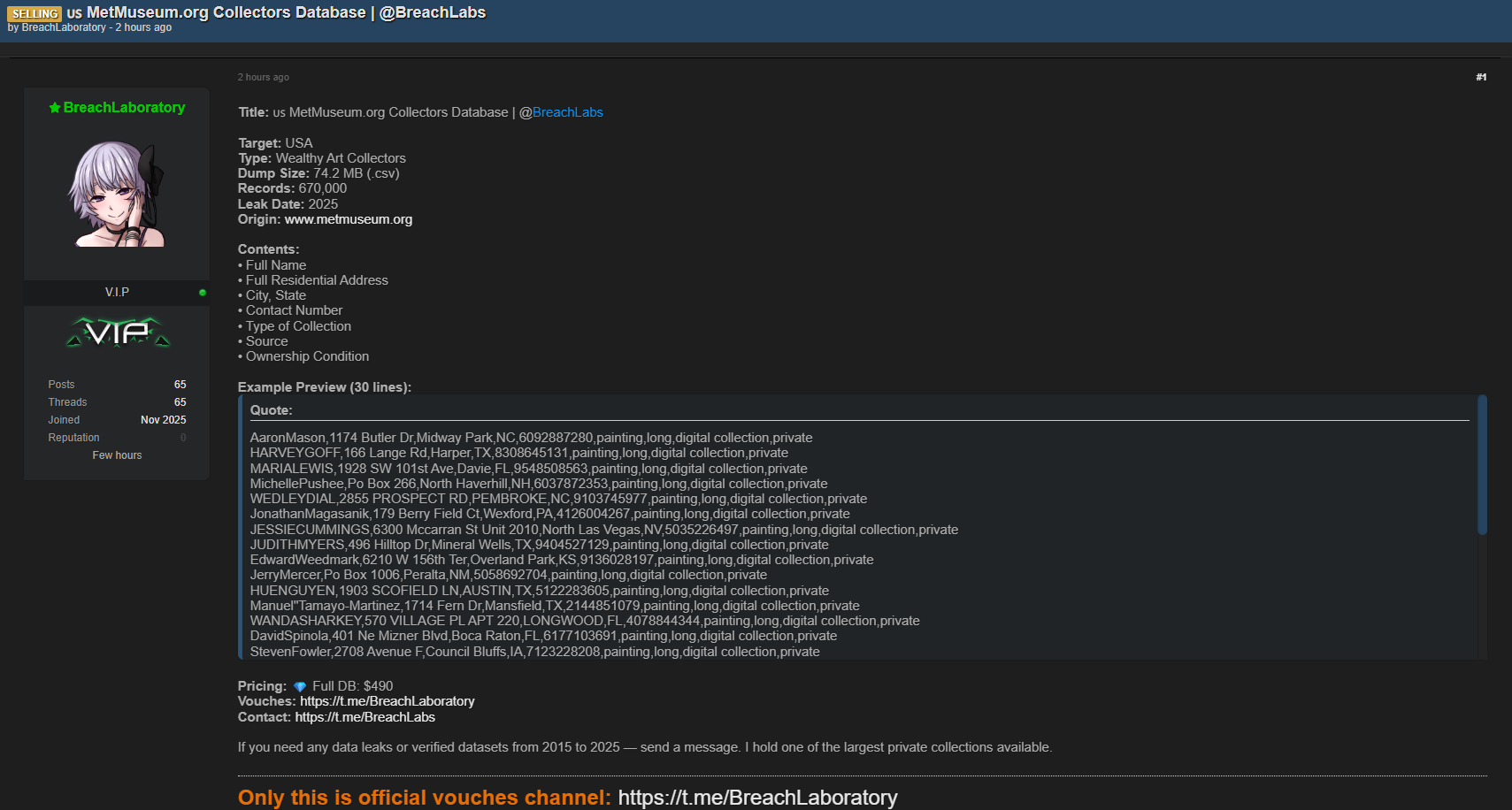
Task: Click the 'Quote:' header of preview box
Action: (271, 410)
